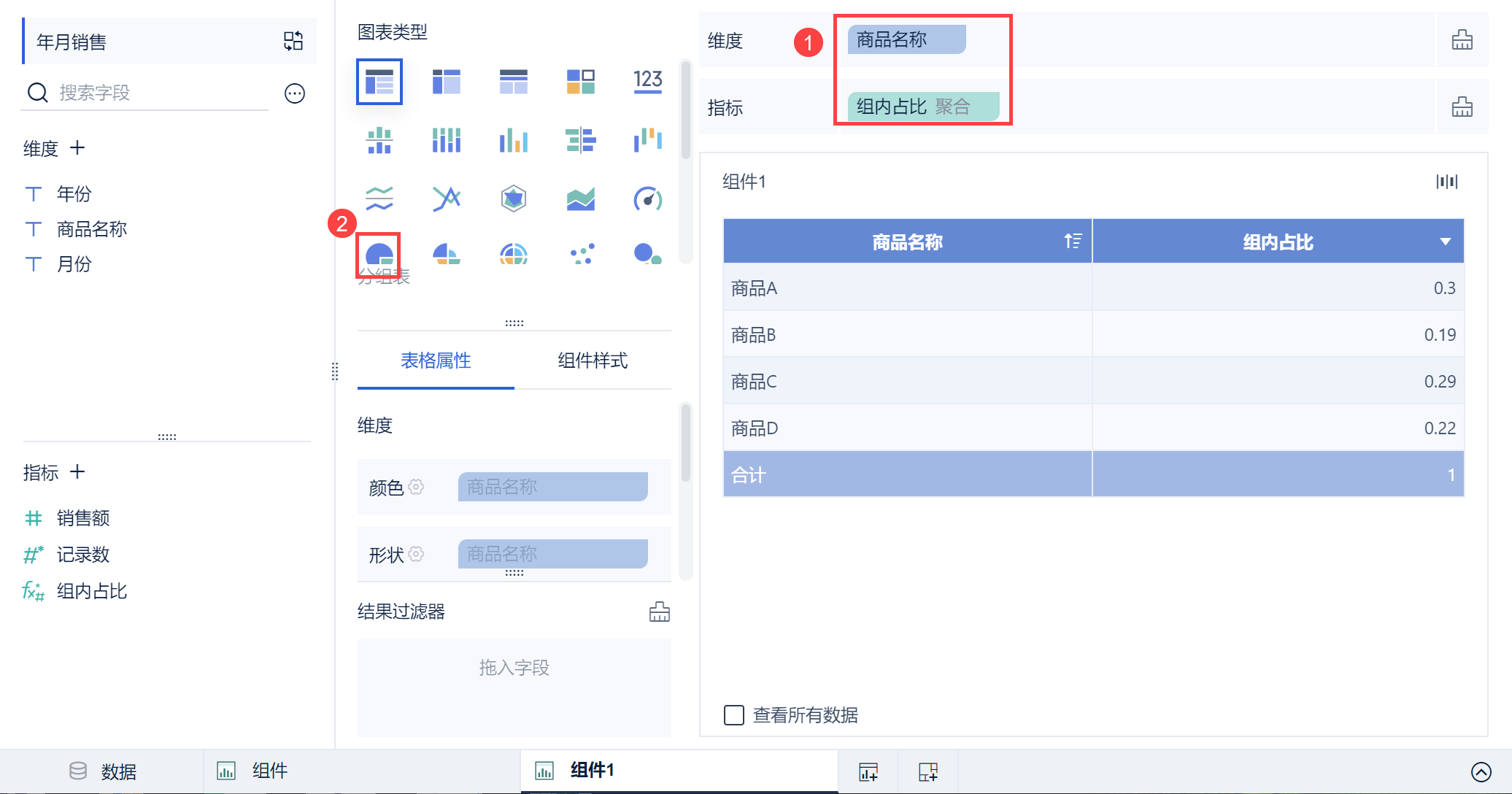
Task: Add a new indicator with the plus
Action: pos(77,472)
